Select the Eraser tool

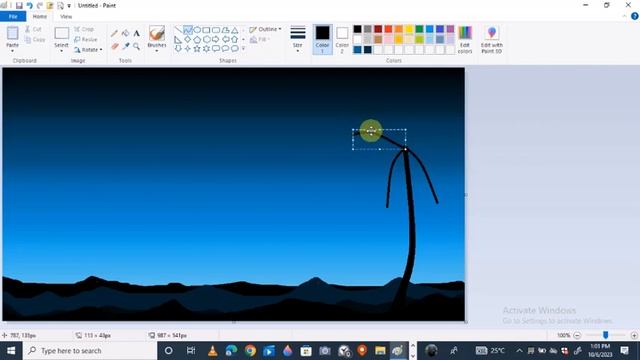[x=115, y=47]
